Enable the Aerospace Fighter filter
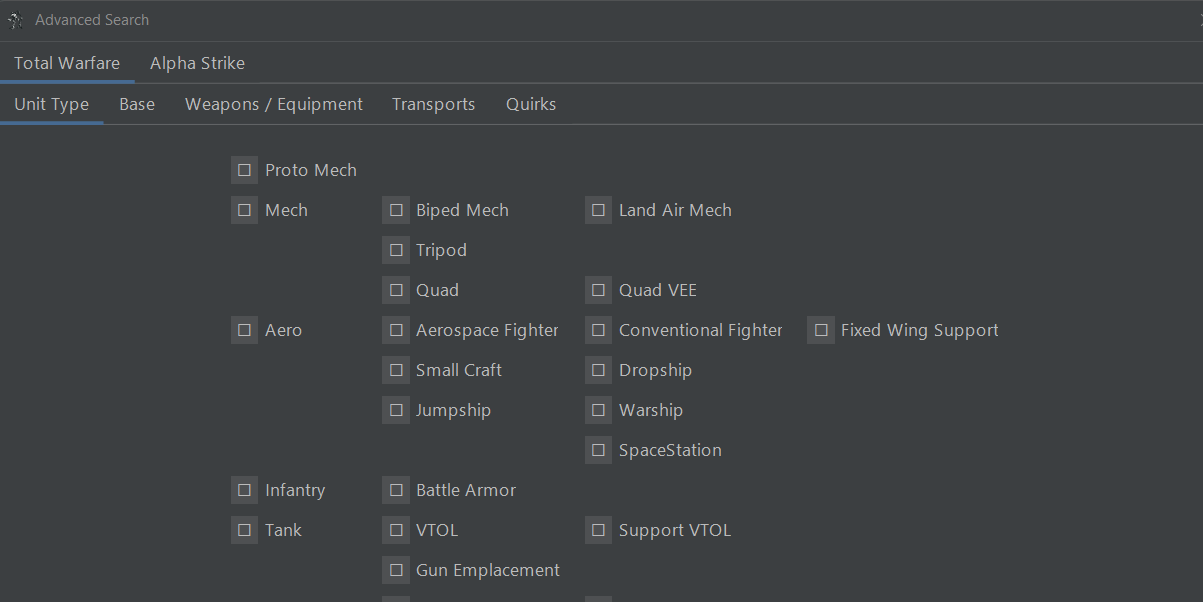Screen dimensions: 1203x602 pyautogui.click(x=396, y=330)
